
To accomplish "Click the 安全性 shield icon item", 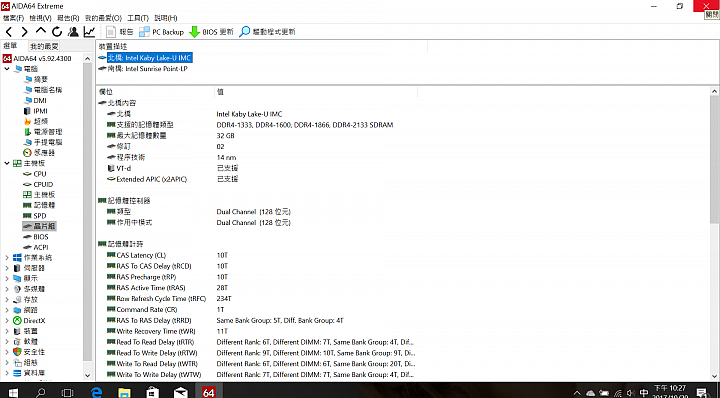I will pos(17,352).
